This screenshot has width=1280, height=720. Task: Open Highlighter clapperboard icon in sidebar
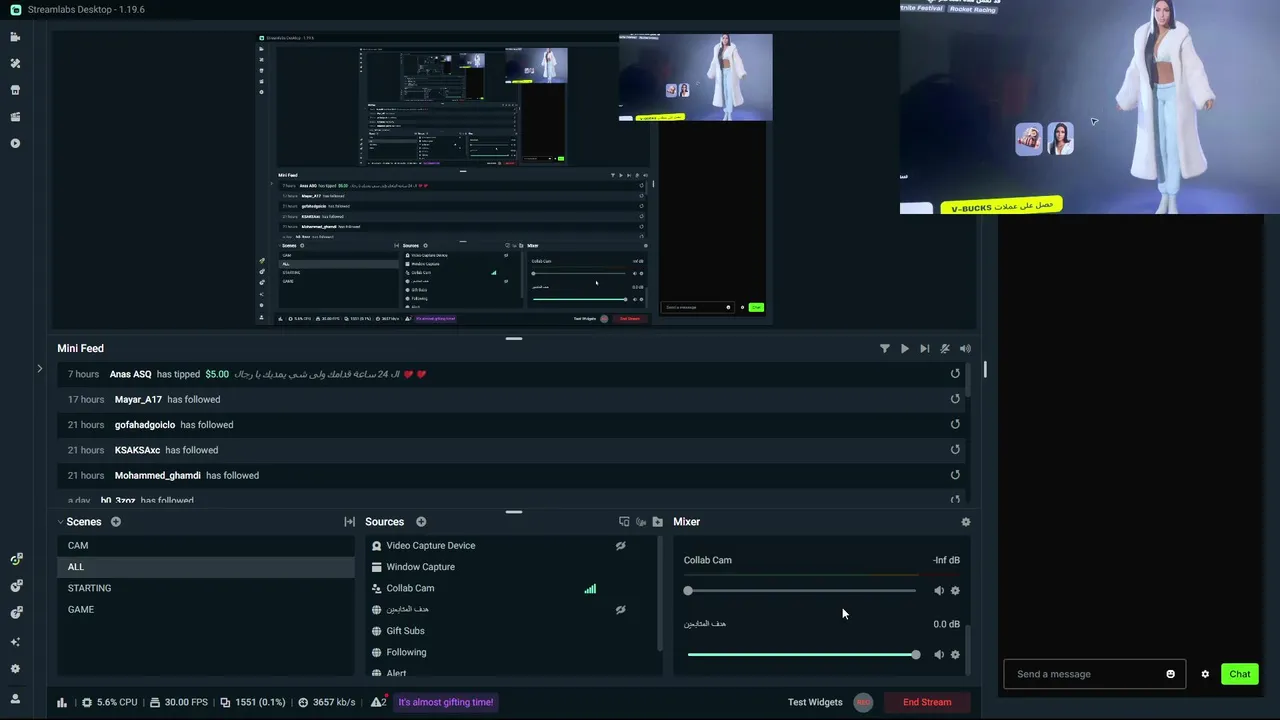[x=15, y=117]
